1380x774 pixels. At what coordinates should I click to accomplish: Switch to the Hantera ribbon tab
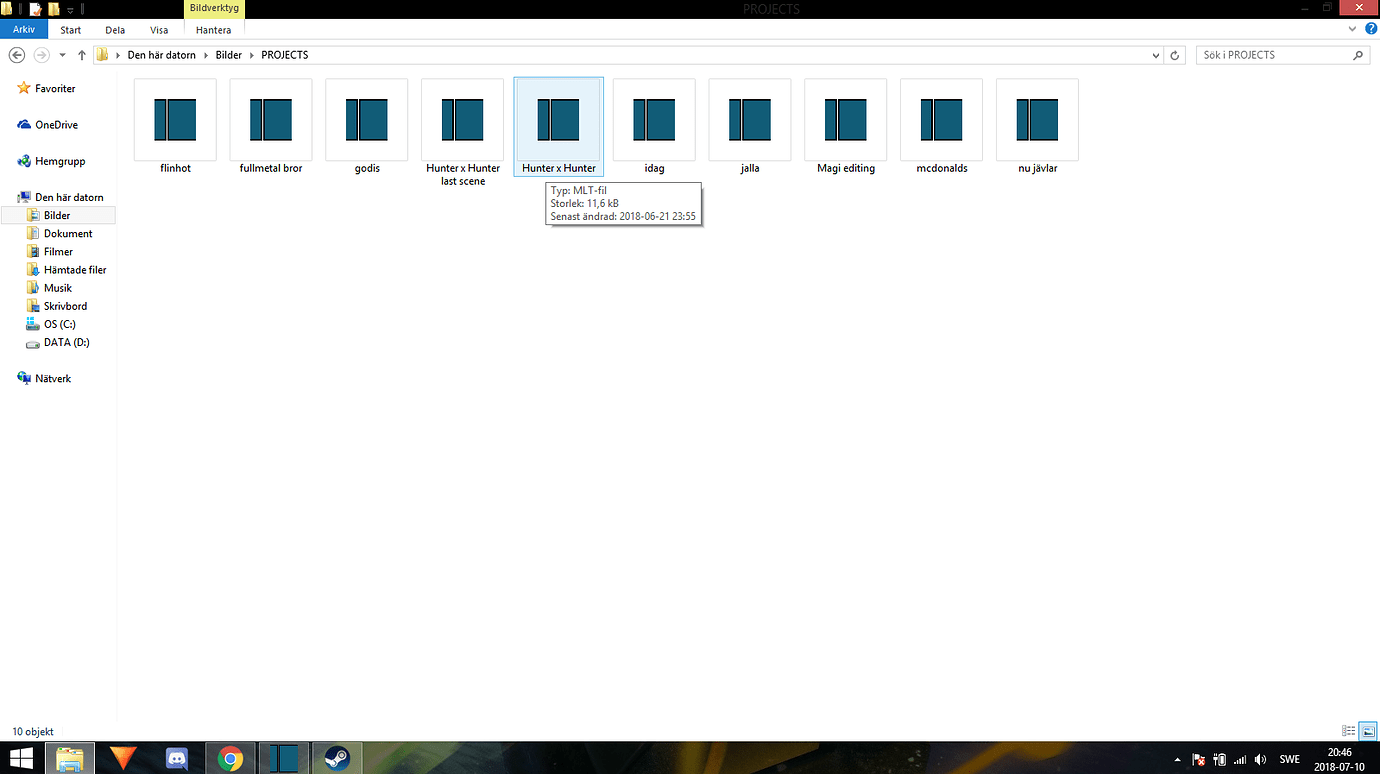(213, 29)
